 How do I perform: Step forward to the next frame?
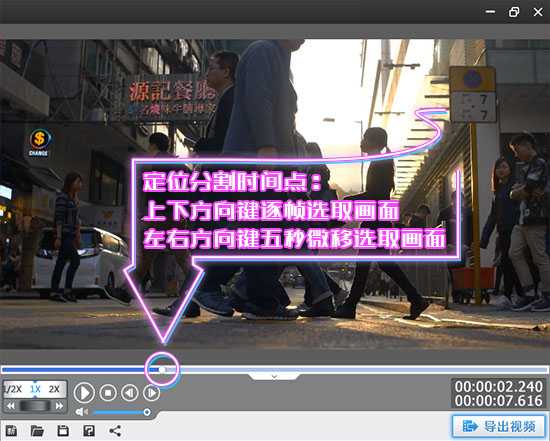pos(152,393)
